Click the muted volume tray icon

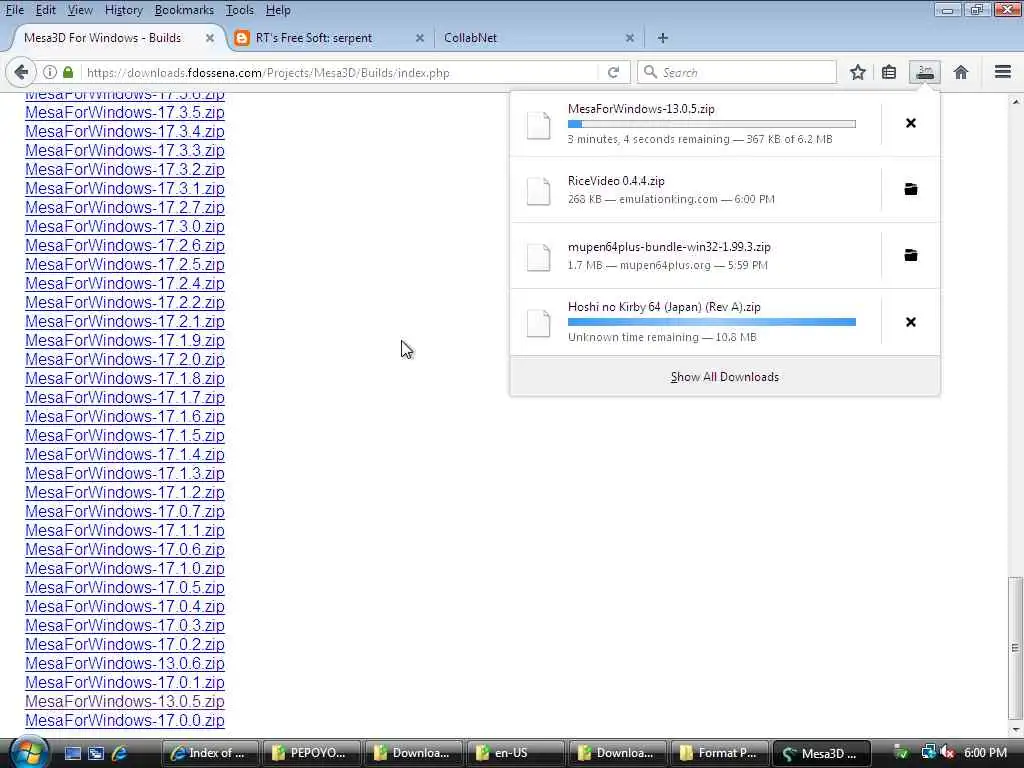tap(948, 752)
